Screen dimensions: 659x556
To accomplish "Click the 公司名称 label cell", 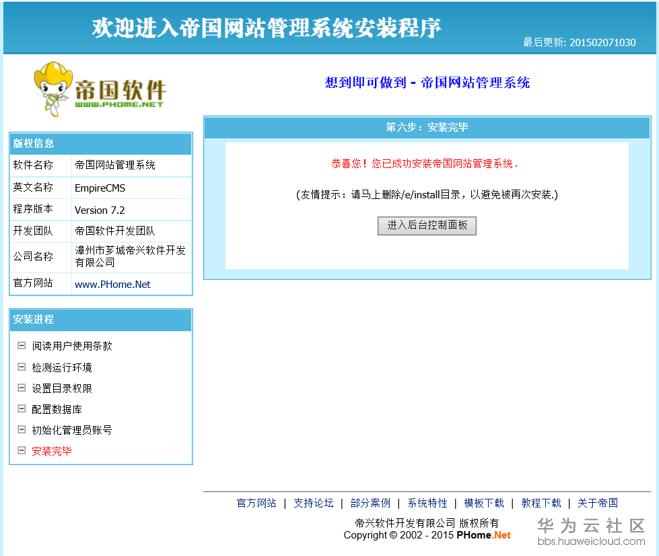I will (x=40, y=256).
